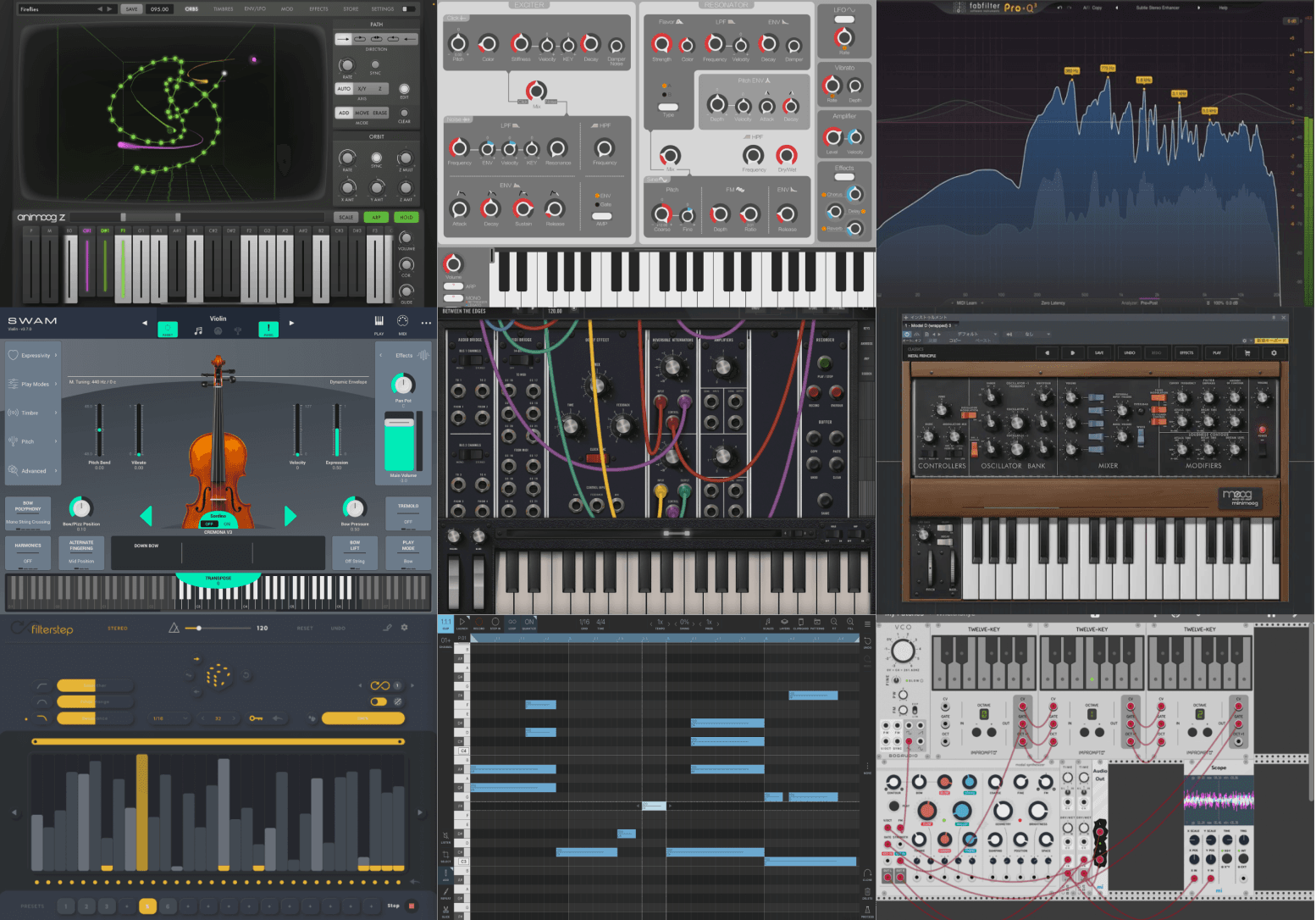Expand SWAM Advanced section
Screen dimensions: 1316x920
click(32, 470)
